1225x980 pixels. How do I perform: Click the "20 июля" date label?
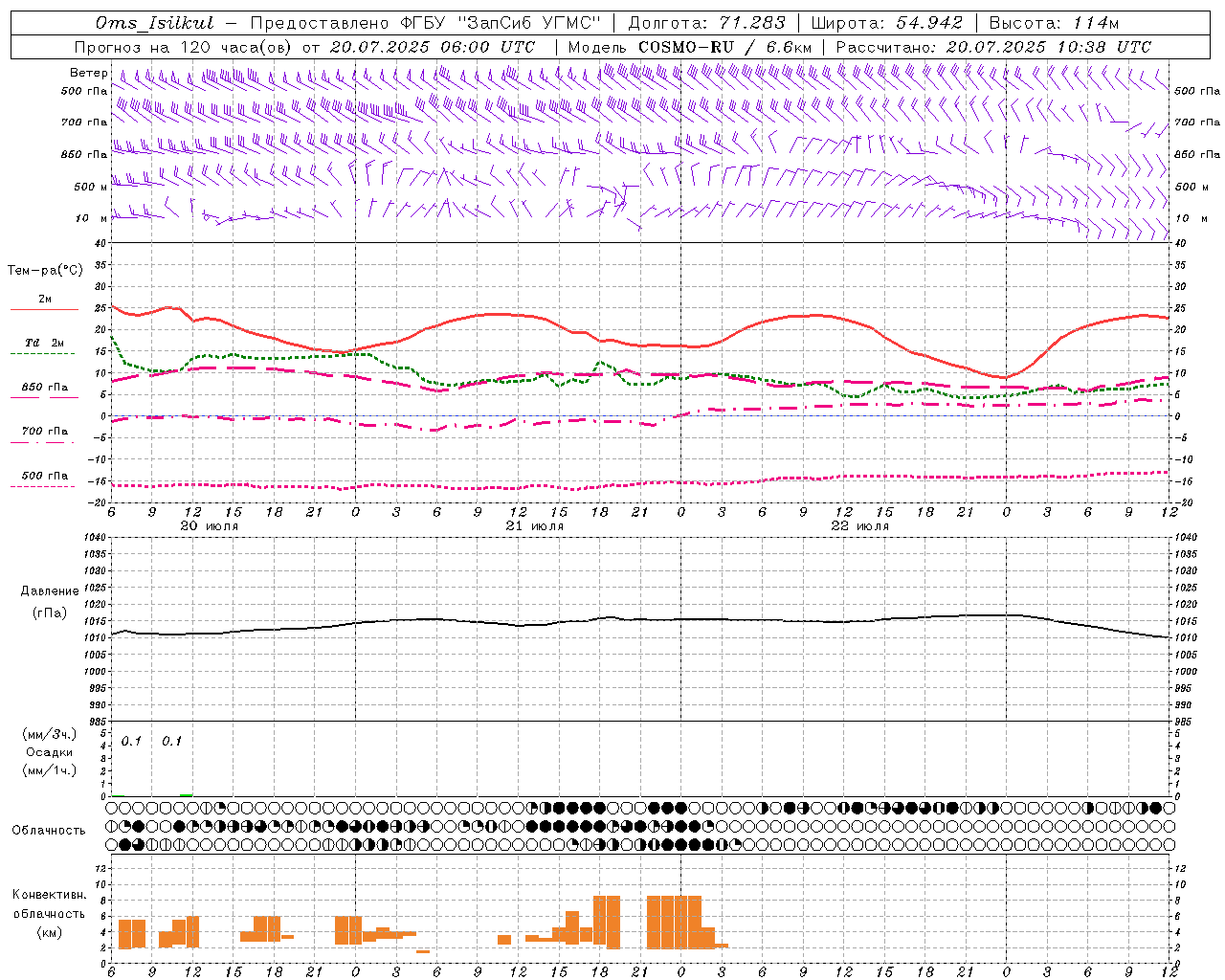pos(210,526)
